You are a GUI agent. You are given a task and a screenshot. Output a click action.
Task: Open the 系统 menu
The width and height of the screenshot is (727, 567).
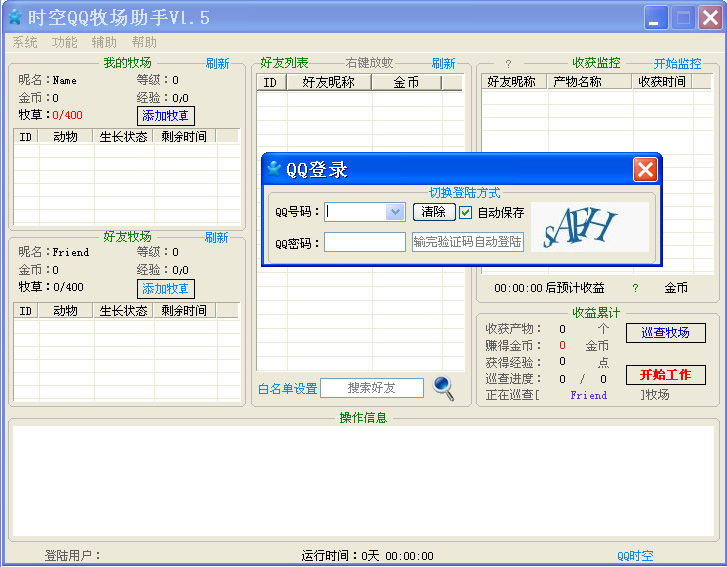click(x=25, y=42)
